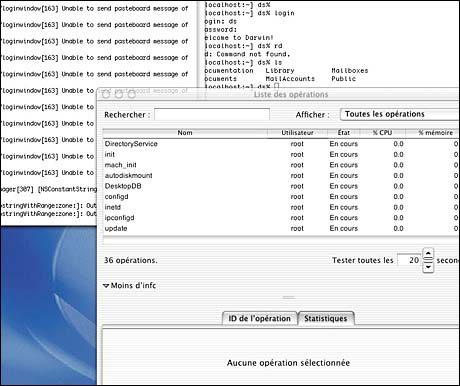
Task: Click '36 opérations.' status text
Action: [131, 260]
